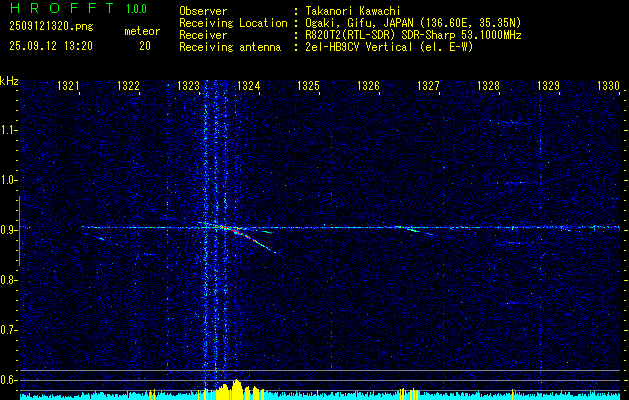Click the kHz axis unit label
Image resolution: width=629 pixels, height=400 pixels.
(9, 81)
